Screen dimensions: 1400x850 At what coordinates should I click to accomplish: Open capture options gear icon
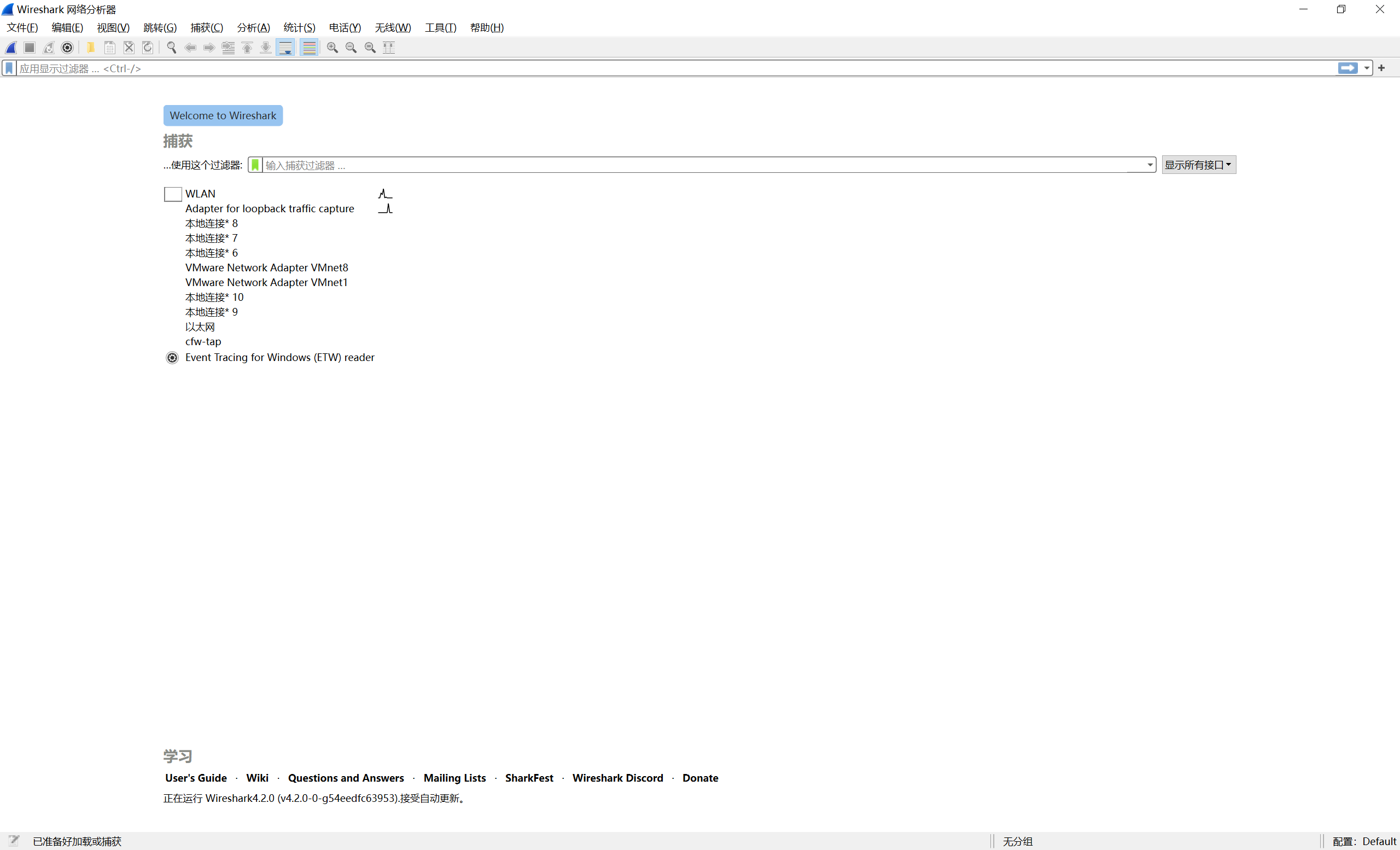pos(67,48)
